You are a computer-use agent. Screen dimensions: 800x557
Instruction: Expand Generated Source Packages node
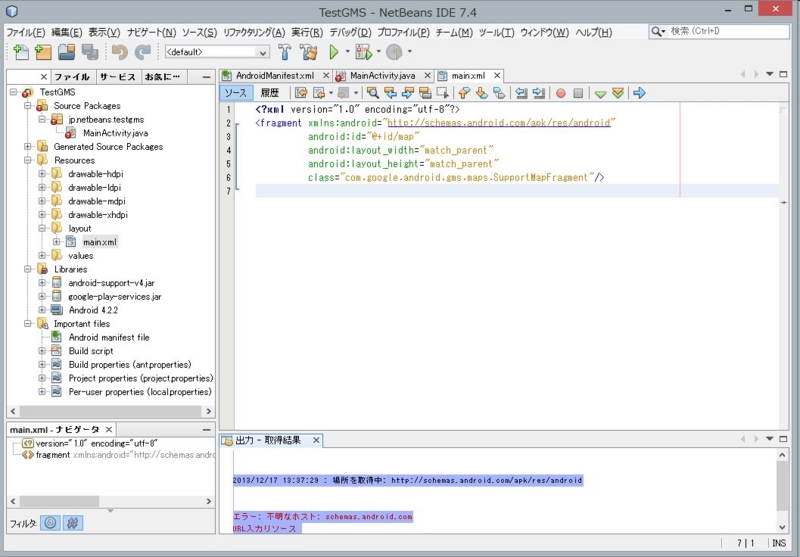point(28,147)
